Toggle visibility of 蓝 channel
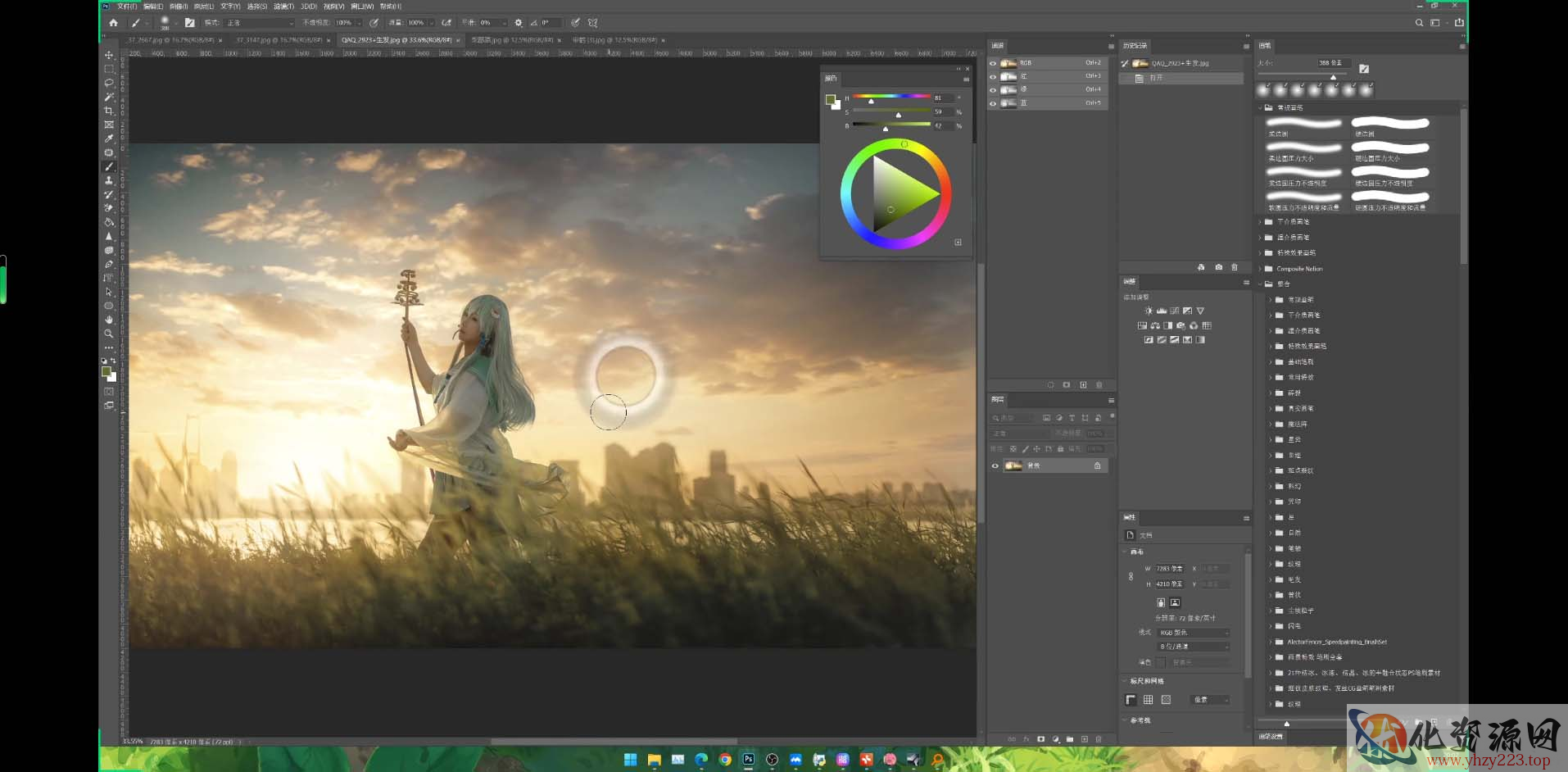Screen dimensions: 1568x772 993,103
